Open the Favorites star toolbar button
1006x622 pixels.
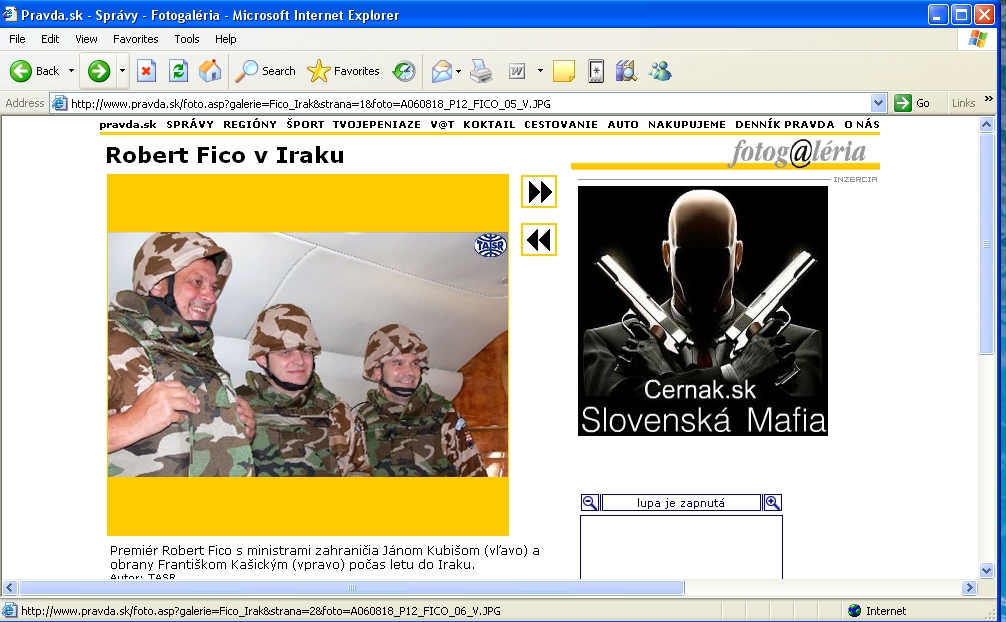[343, 71]
